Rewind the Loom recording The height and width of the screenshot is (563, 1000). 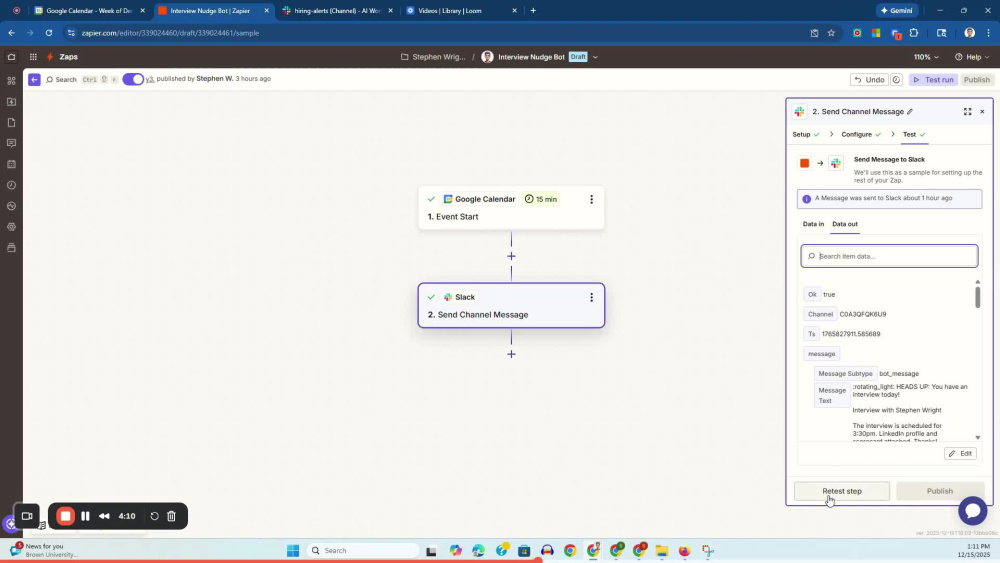[104, 516]
